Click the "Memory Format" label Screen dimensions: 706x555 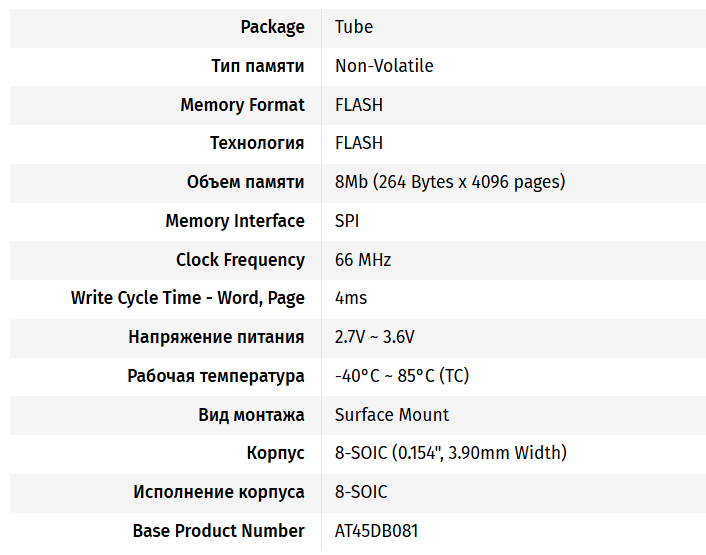242,105
